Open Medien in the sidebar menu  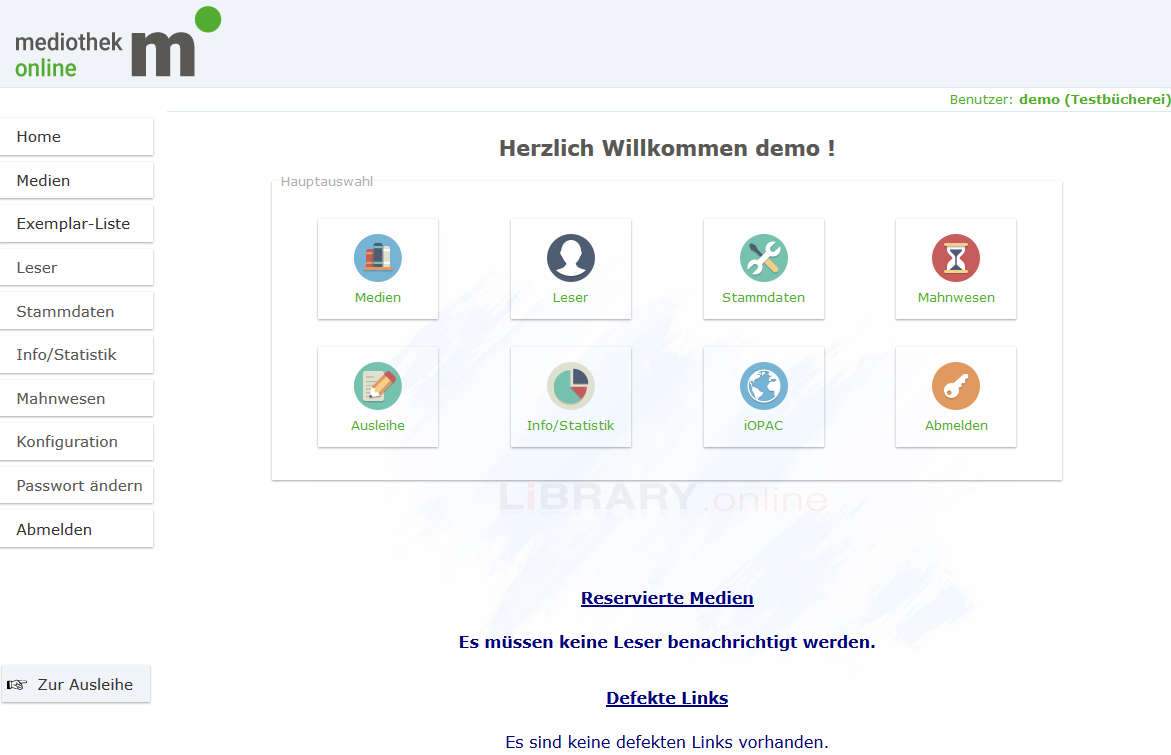pyautogui.click(x=76, y=181)
